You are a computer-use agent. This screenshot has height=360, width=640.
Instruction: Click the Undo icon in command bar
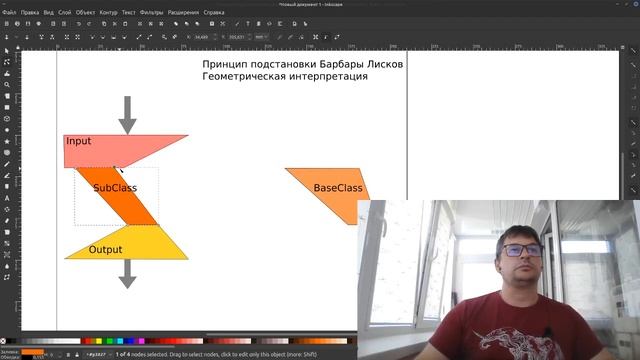[79, 24]
